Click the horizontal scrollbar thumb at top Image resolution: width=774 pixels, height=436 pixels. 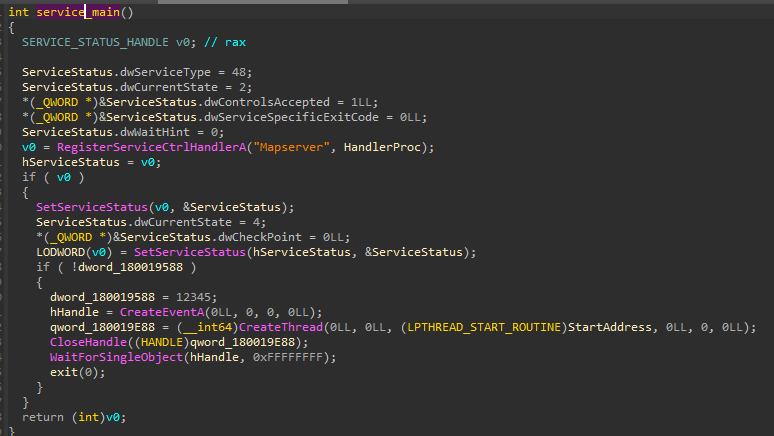pos(253,2)
